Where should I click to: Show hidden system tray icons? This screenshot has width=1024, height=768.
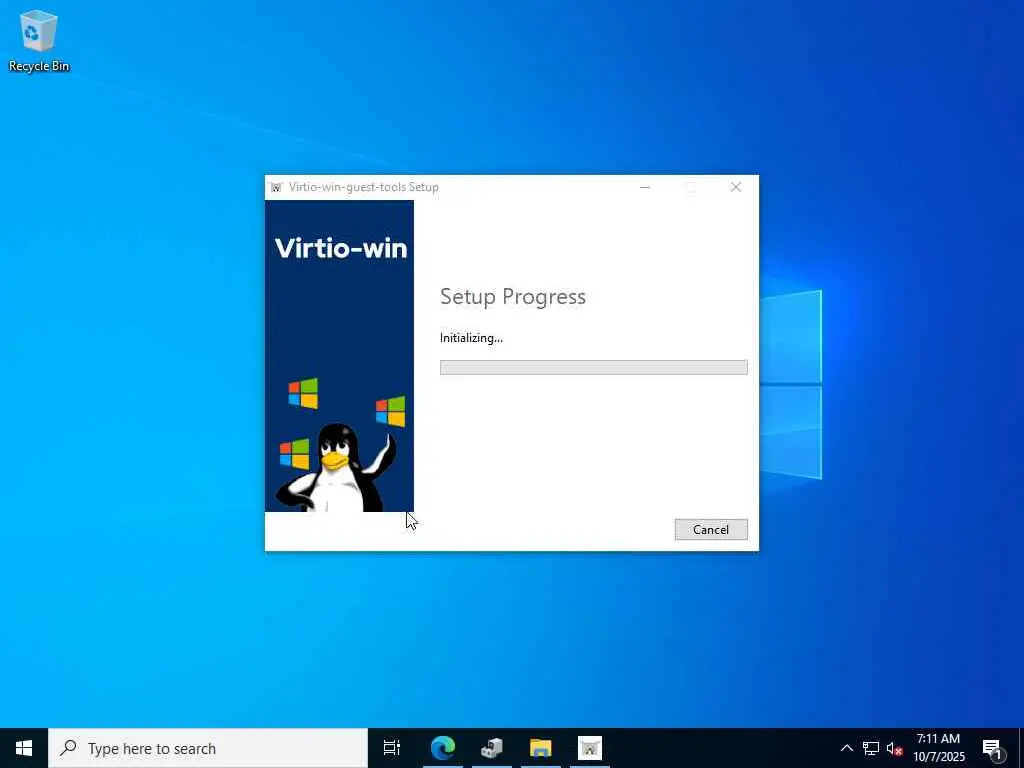846,748
